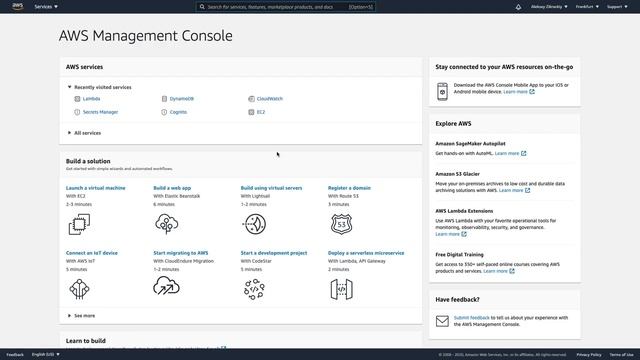Screen dimensions: 640x360
Task: Click the search magnifier icon in the top bar
Action: (202, 7)
